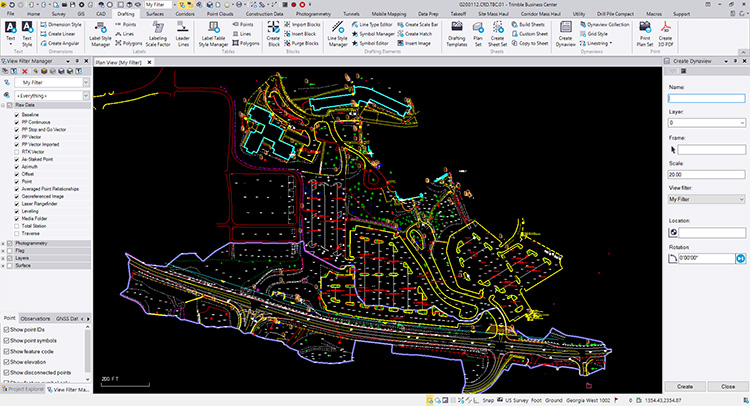Open Drafting Templates

(457, 34)
